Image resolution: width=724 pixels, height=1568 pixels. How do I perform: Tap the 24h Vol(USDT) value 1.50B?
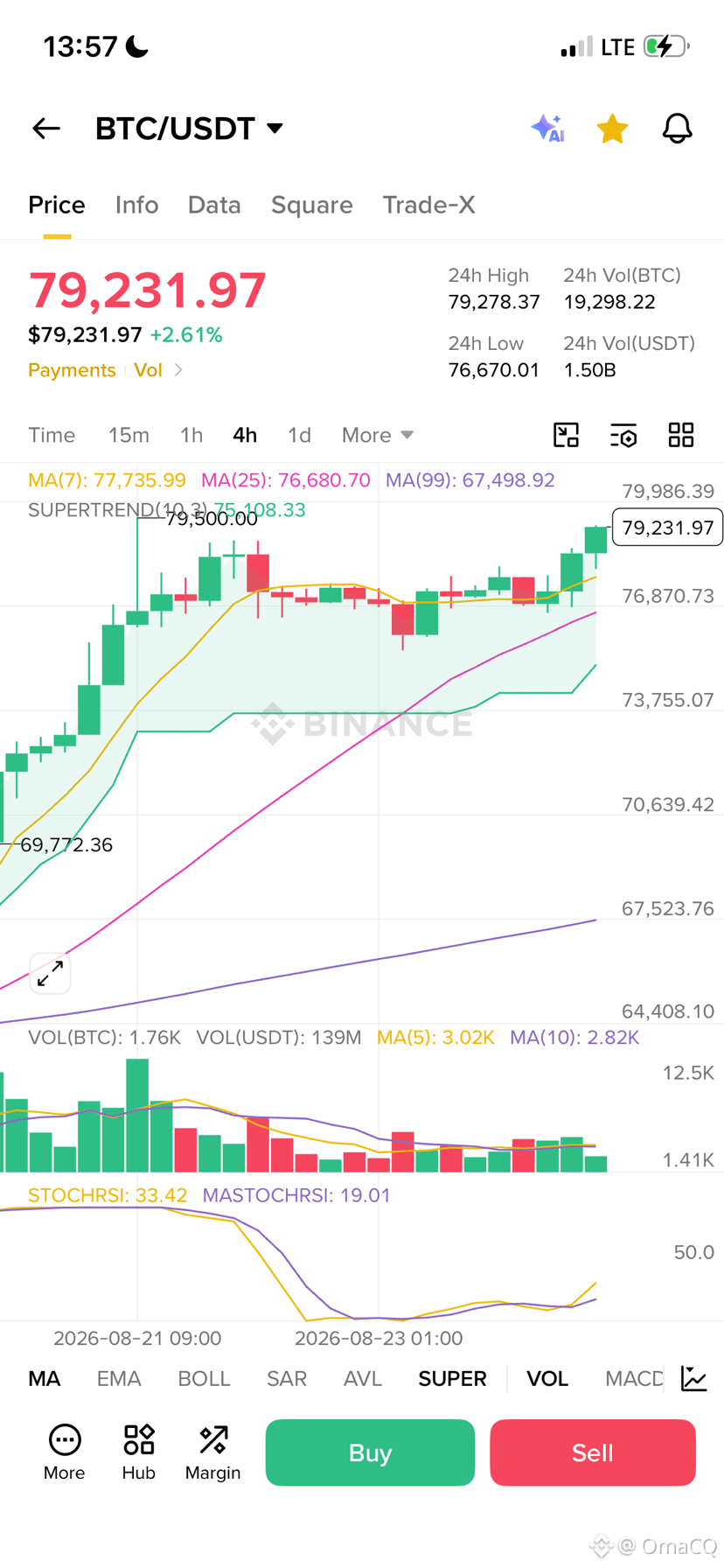click(590, 370)
